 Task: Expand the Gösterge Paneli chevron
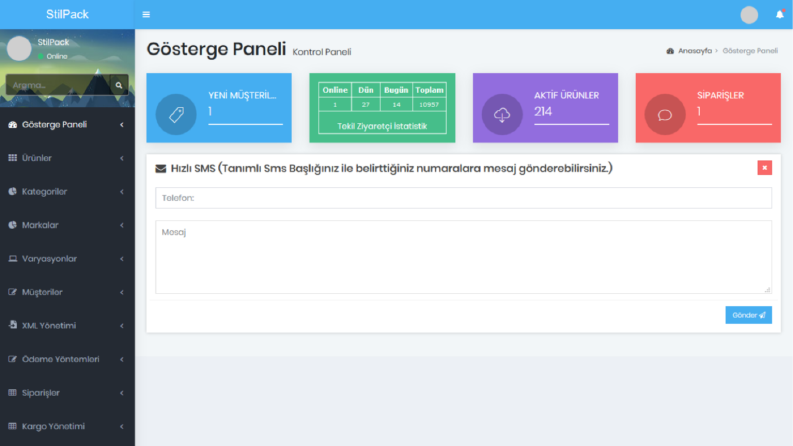pos(122,124)
